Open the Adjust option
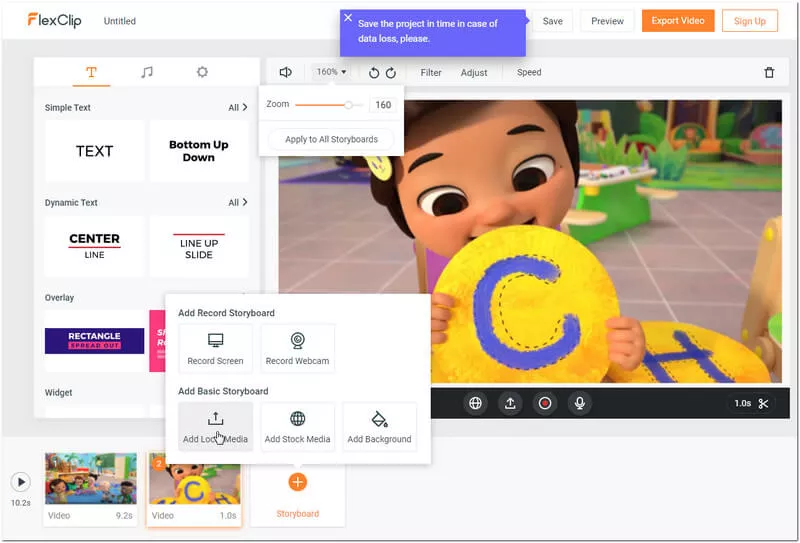800x543 pixels. pos(473,72)
